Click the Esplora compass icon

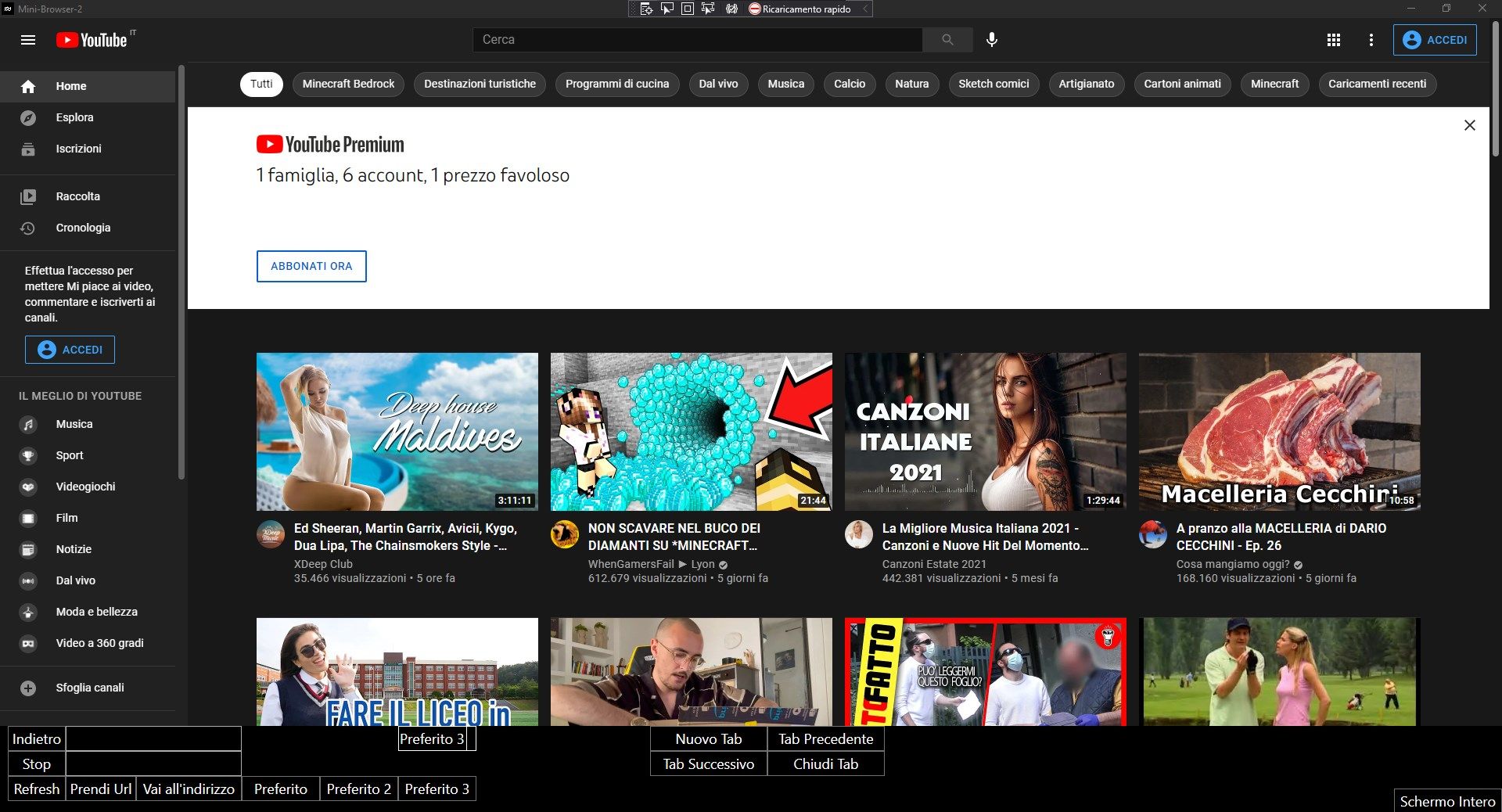28,117
